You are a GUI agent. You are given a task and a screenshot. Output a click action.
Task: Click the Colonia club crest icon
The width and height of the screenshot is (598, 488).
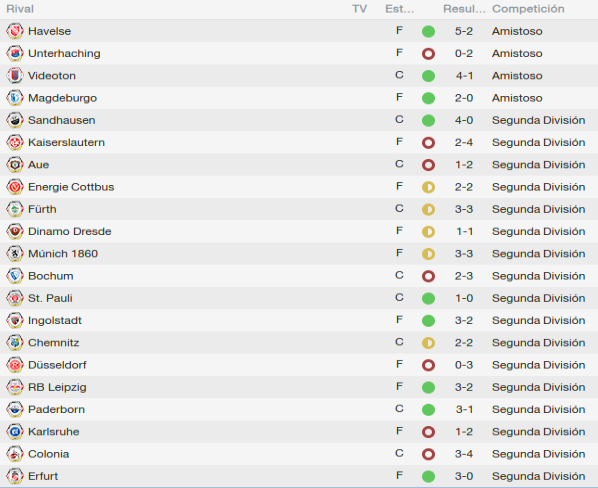click(x=15, y=454)
